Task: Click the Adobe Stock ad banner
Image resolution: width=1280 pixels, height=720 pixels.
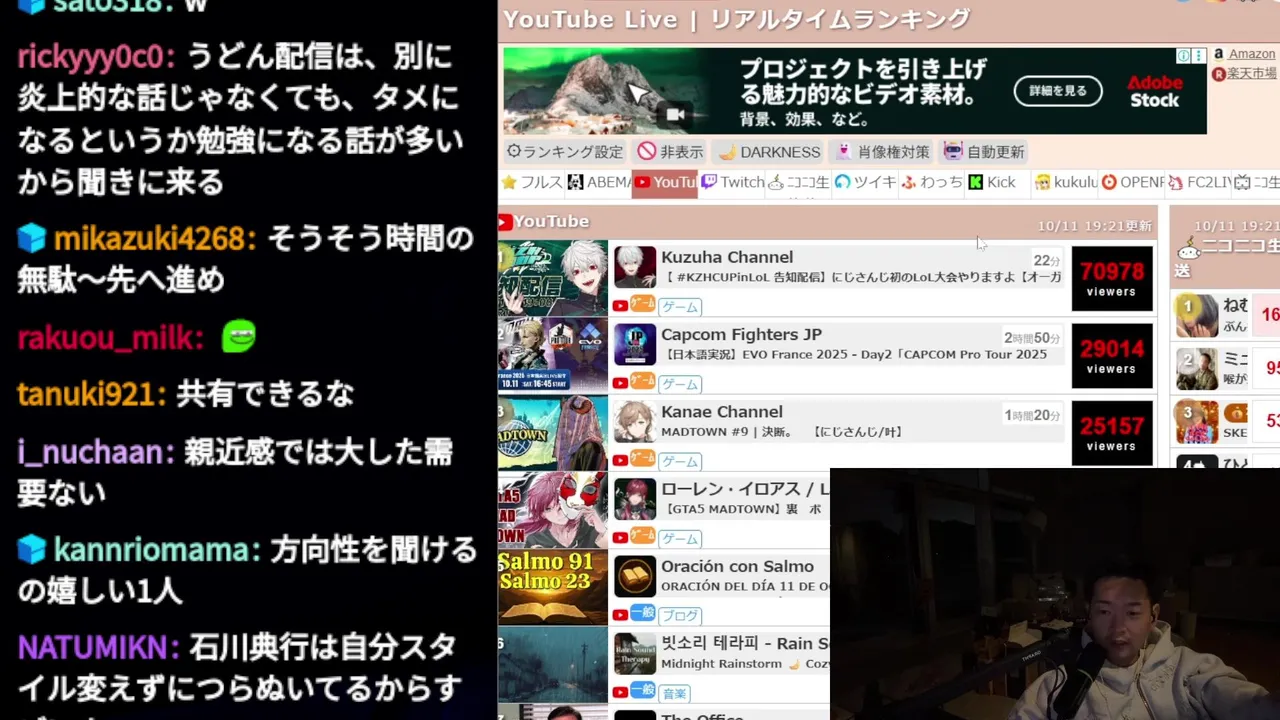Action: click(854, 91)
